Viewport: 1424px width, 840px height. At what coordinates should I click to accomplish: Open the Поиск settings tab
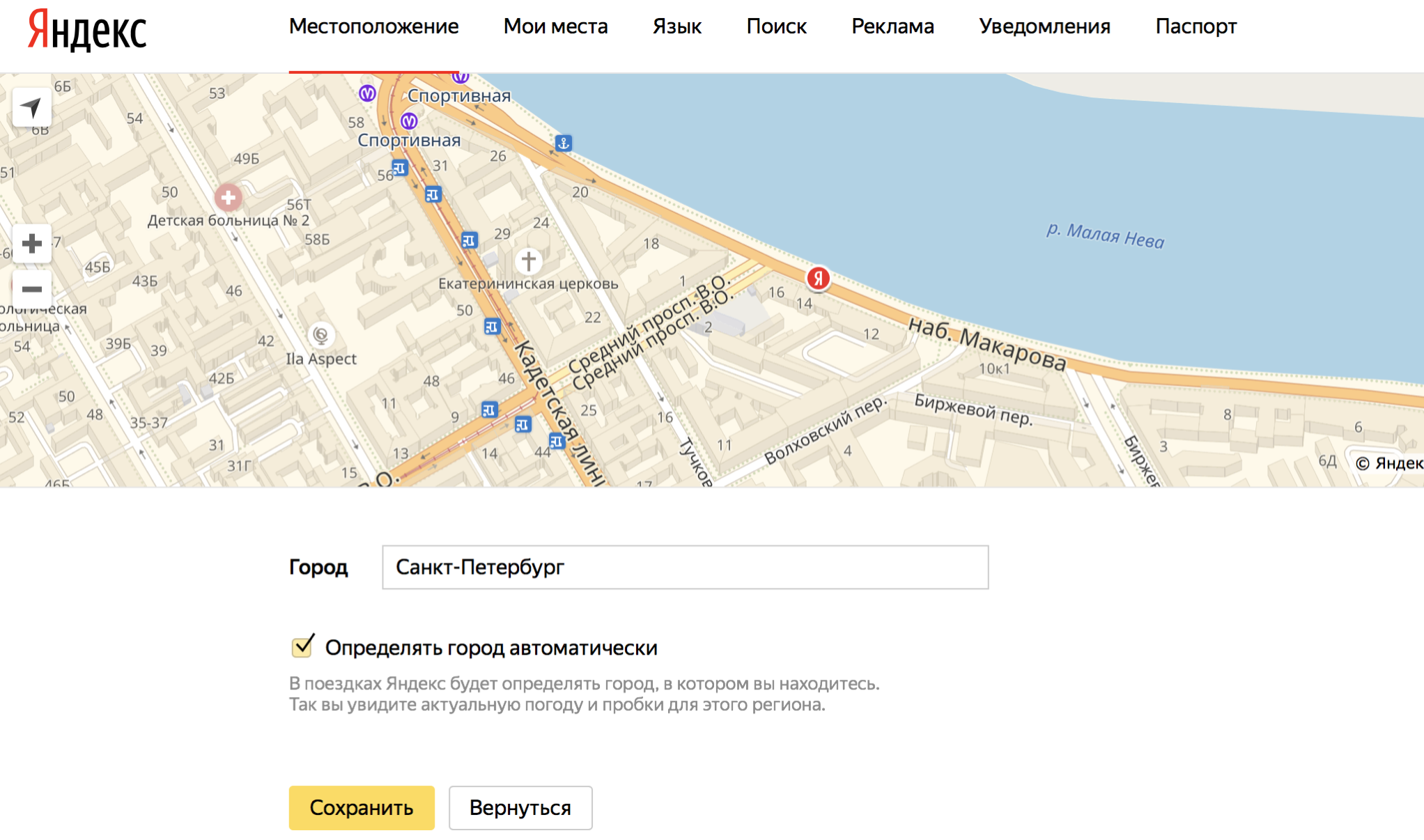pos(776,26)
